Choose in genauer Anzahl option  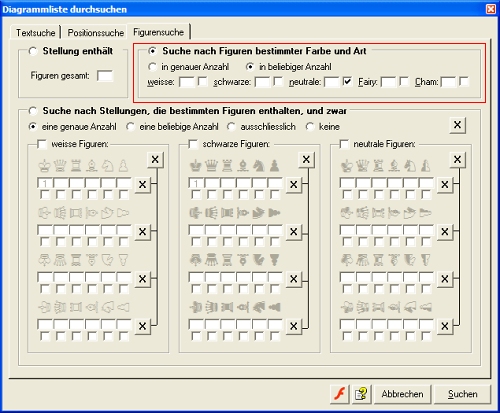152,67
